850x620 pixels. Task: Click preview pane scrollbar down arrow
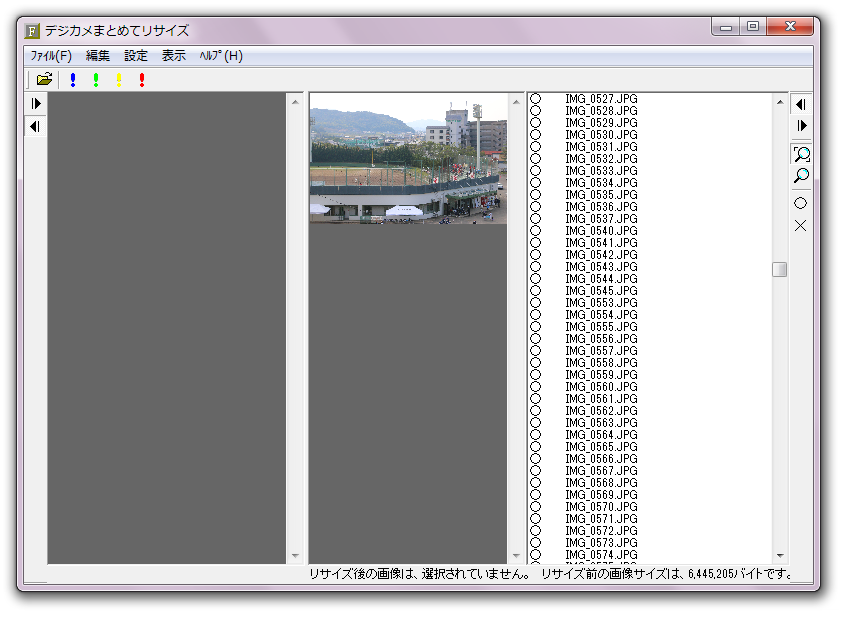516,556
